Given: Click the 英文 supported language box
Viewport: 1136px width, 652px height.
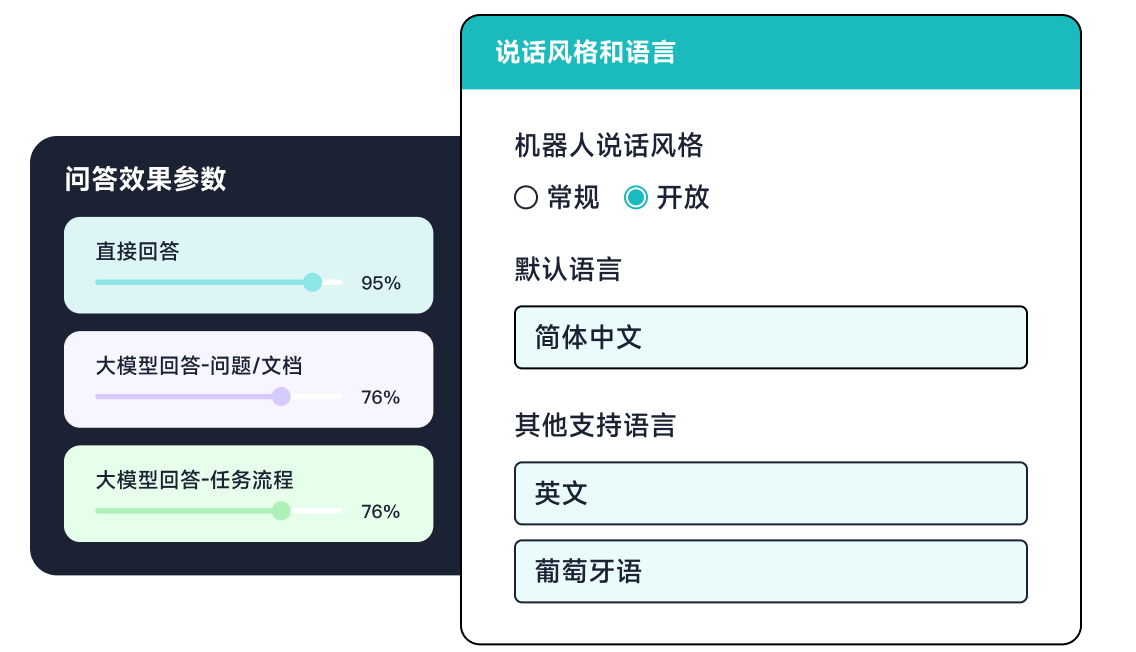Looking at the screenshot, I should pos(770,493).
